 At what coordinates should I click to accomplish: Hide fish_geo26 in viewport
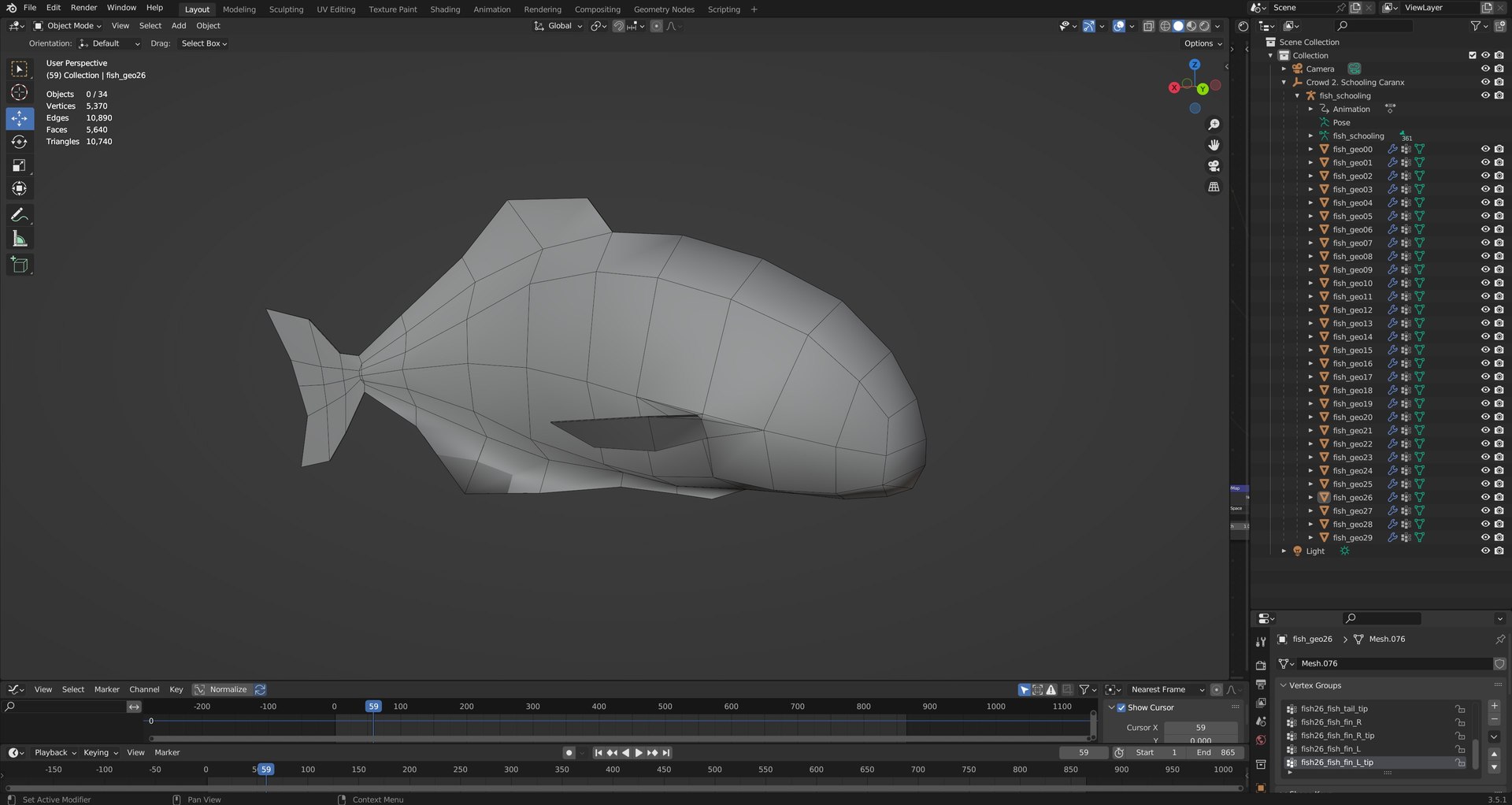coord(1485,497)
